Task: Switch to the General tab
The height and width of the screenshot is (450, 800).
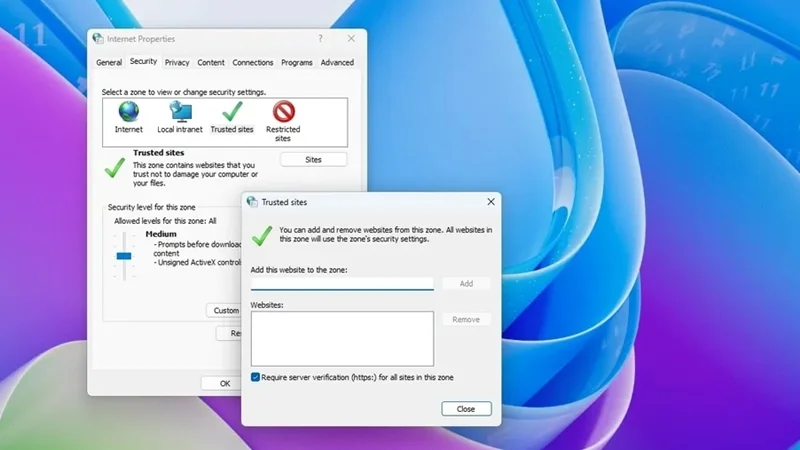Action: pyautogui.click(x=109, y=62)
